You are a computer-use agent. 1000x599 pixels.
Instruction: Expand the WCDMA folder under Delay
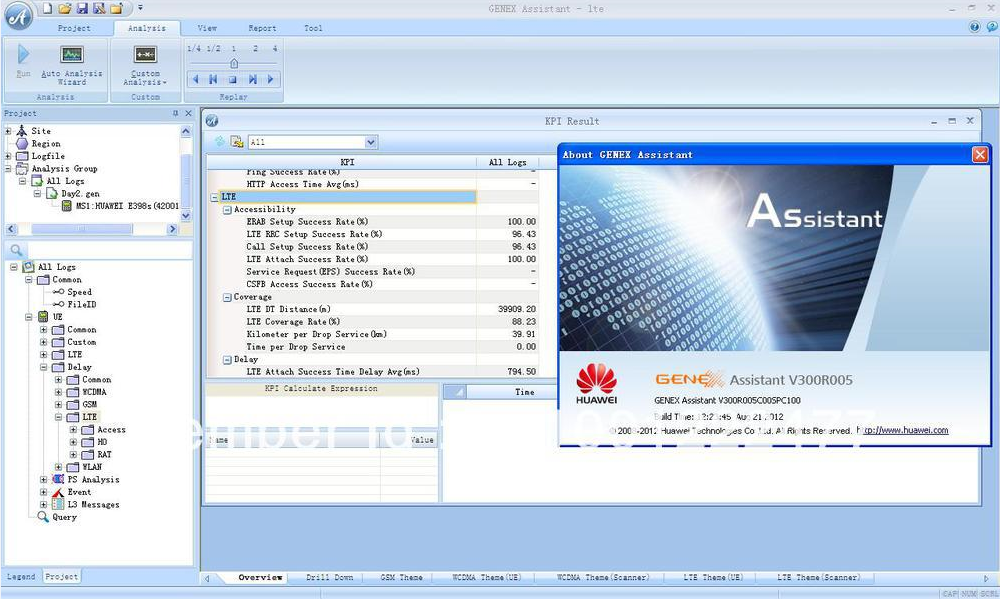[x=58, y=392]
